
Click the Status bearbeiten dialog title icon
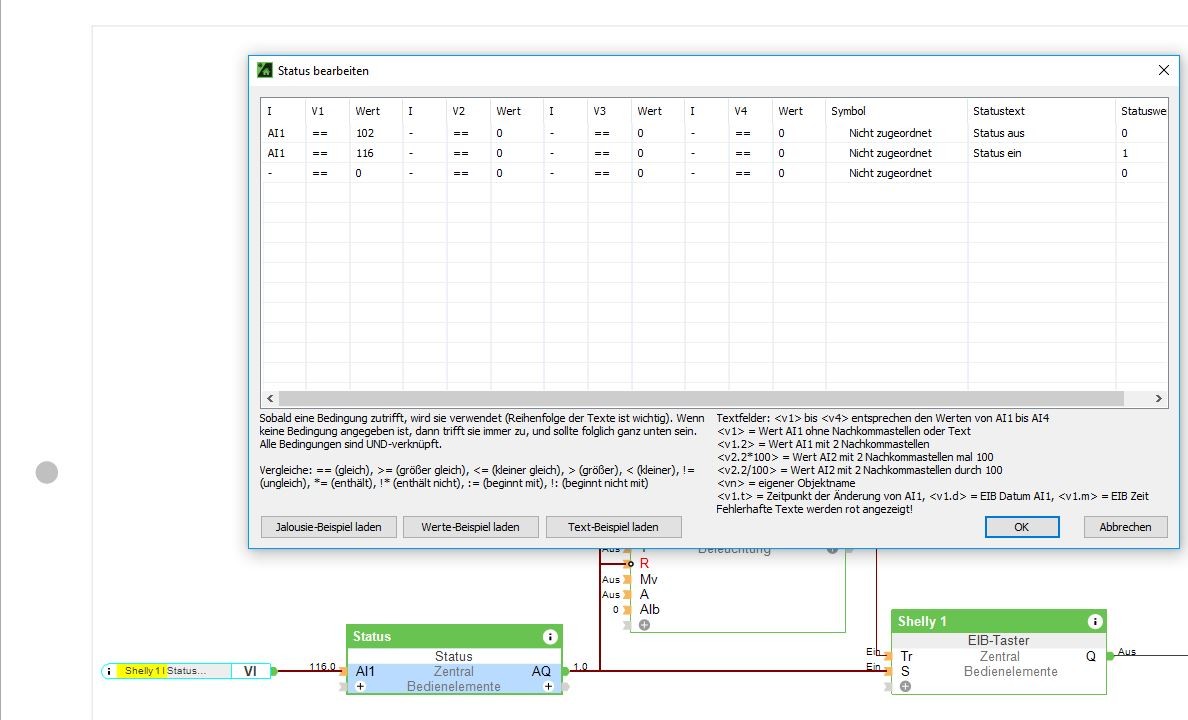tap(265, 71)
